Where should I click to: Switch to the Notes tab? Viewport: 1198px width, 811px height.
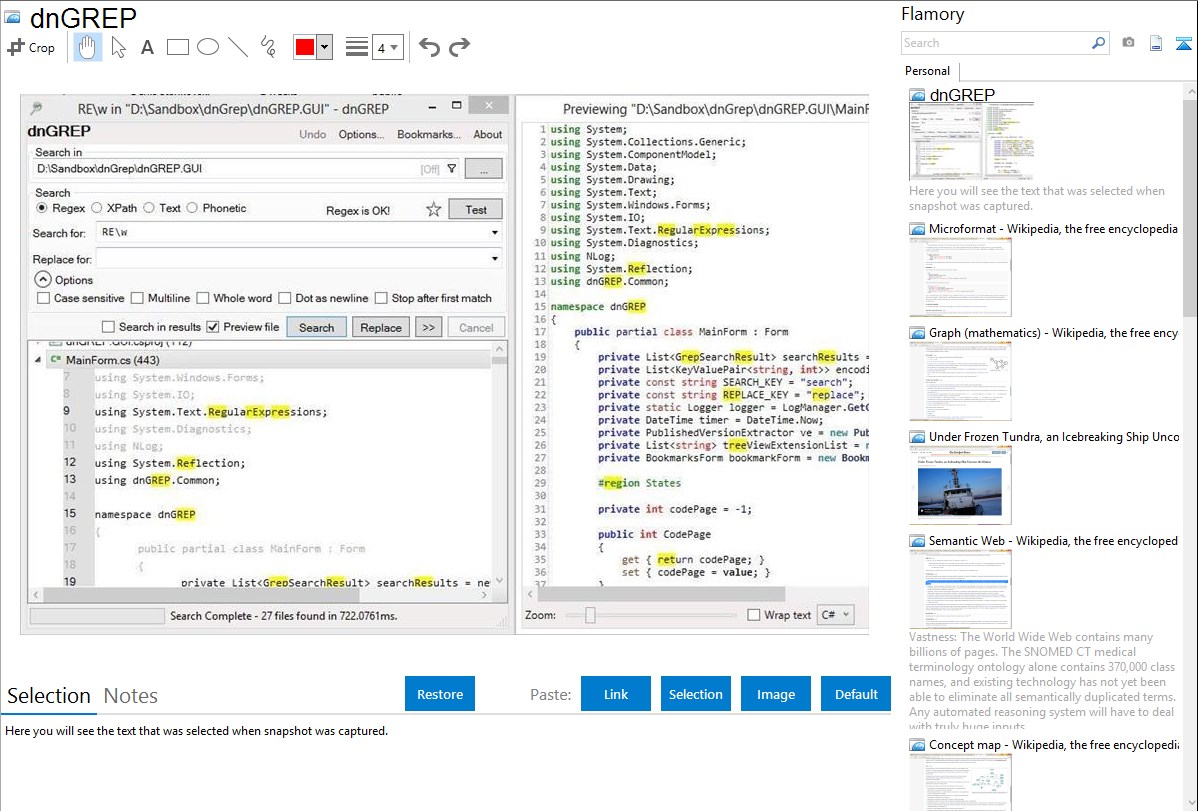(130, 696)
